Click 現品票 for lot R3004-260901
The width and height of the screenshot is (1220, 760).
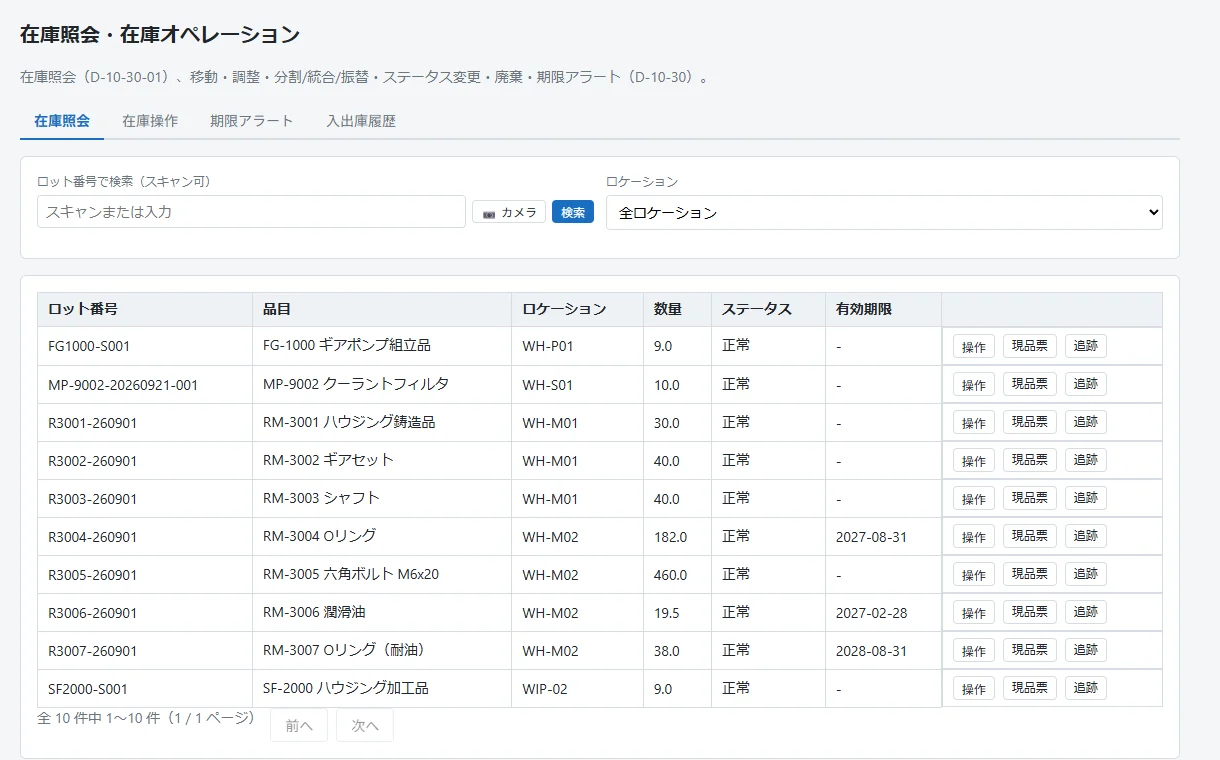pyautogui.click(x=1030, y=537)
